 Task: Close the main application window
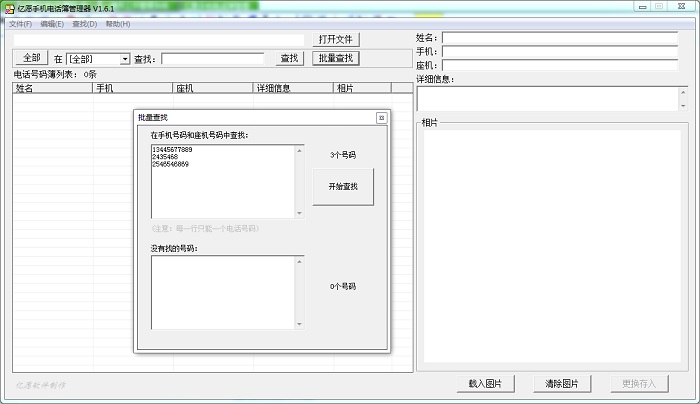682,7
